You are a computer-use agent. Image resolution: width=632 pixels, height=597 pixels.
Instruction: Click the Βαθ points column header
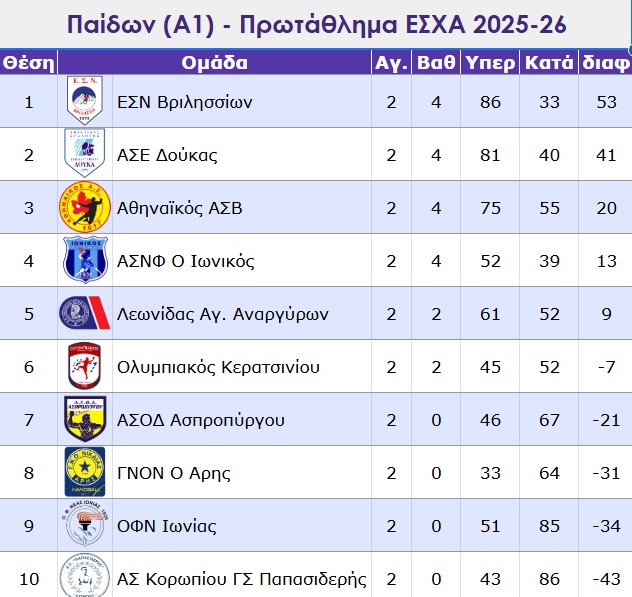[436, 63]
